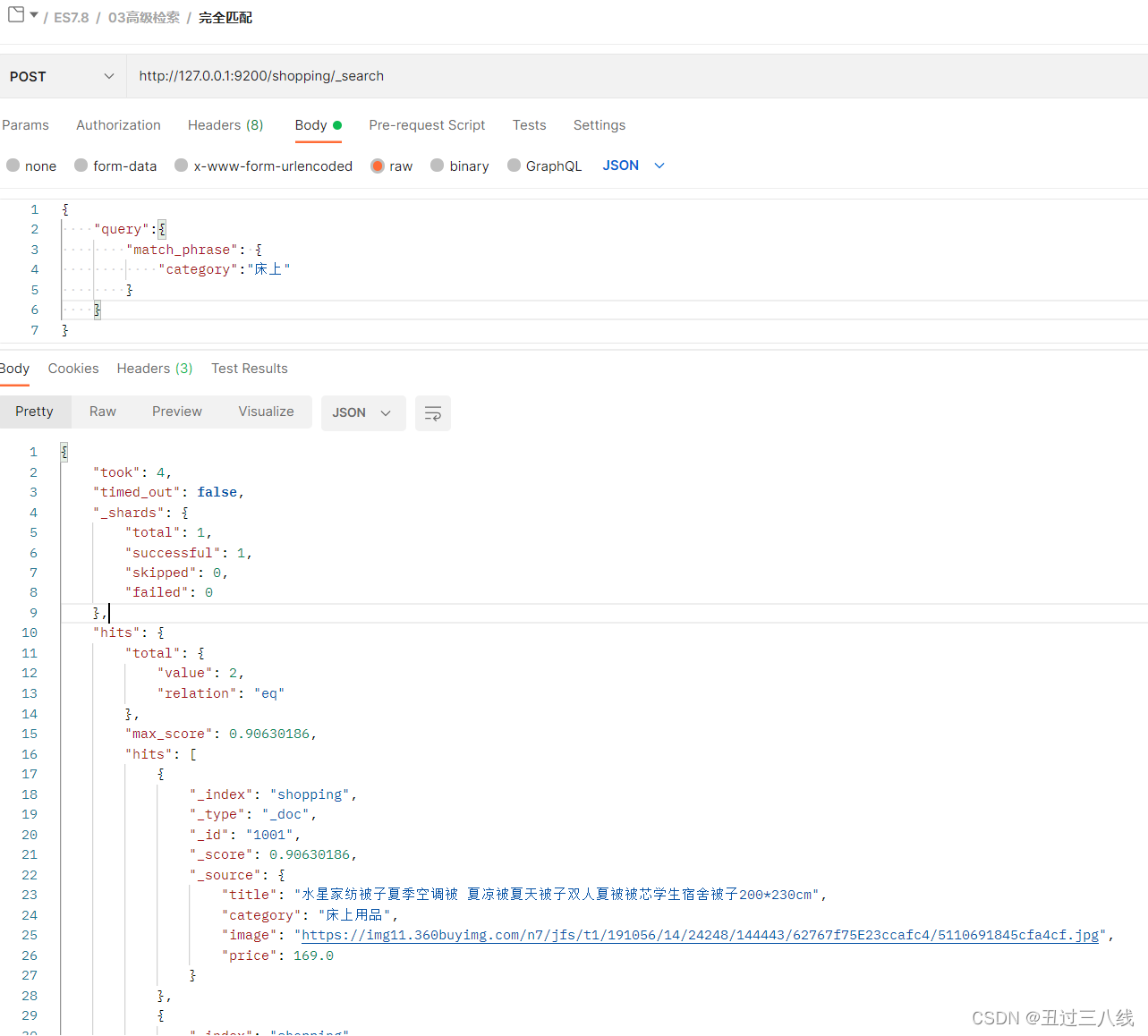This screenshot has width=1148, height=1036.
Task: Click the "timed_out": false value
Action: [217, 492]
